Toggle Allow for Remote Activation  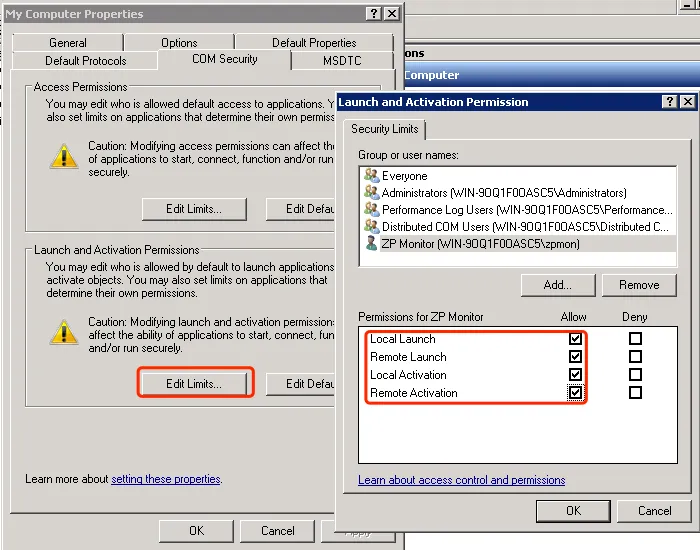click(575, 392)
